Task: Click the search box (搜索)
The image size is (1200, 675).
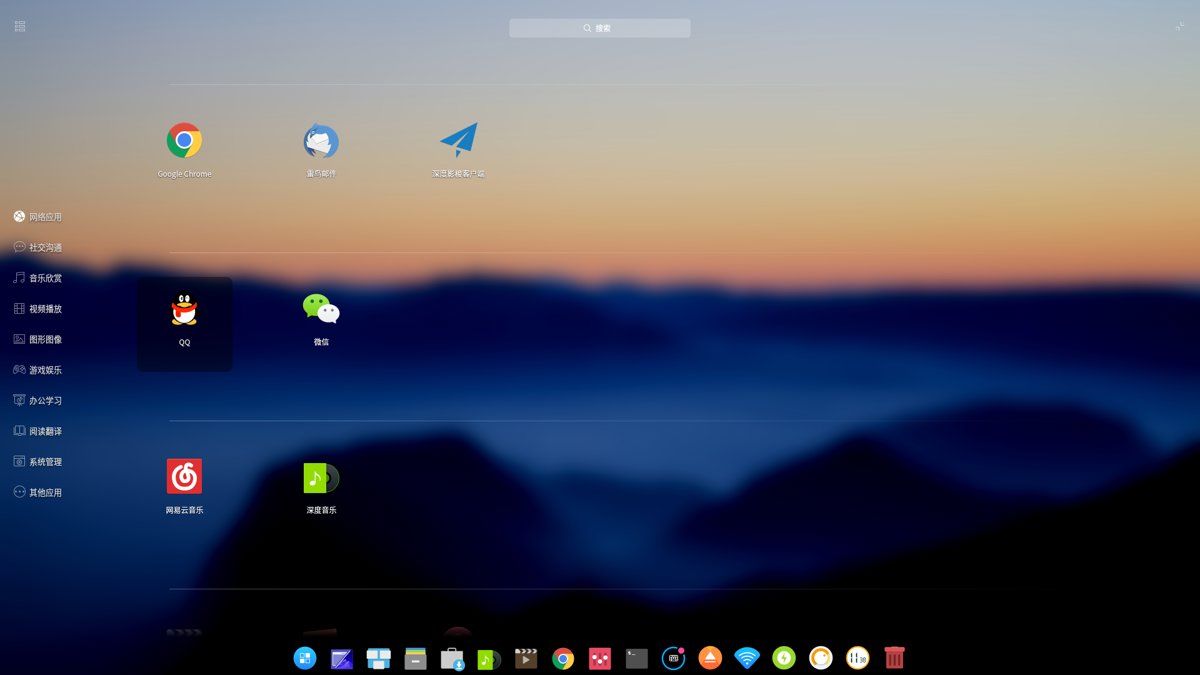Action: [599, 28]
